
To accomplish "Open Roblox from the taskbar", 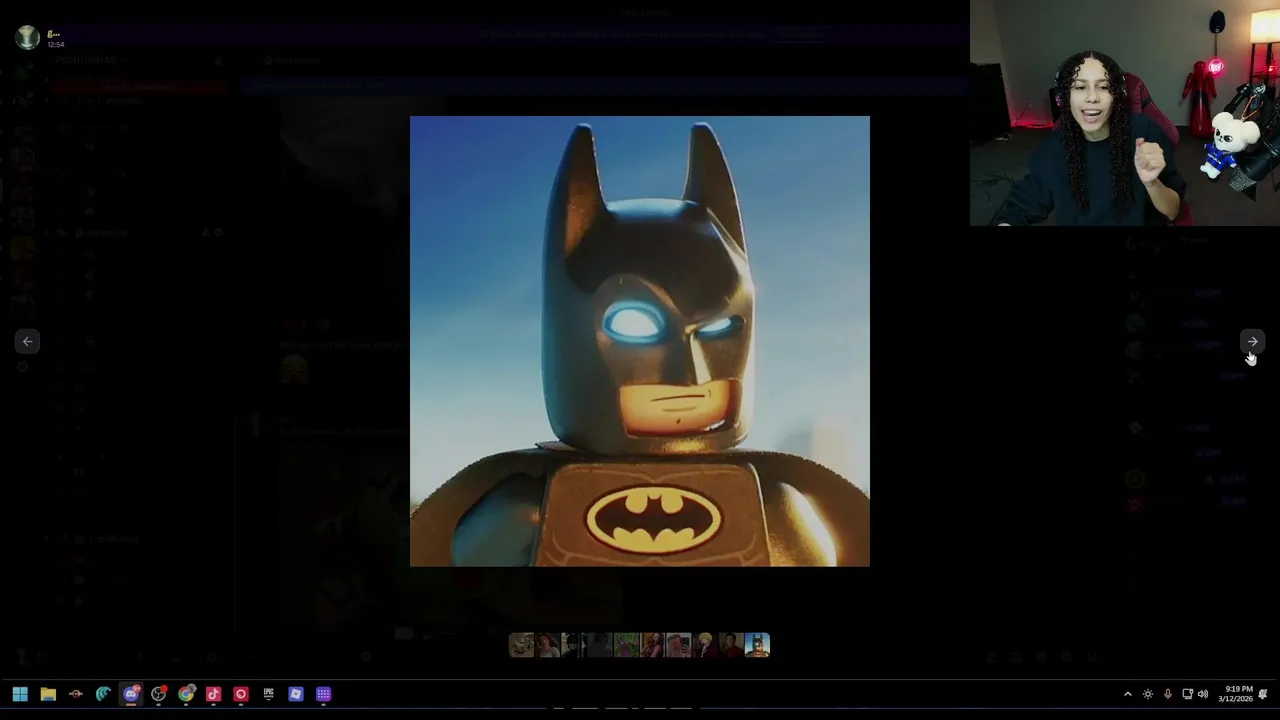I will click(296, 694).
